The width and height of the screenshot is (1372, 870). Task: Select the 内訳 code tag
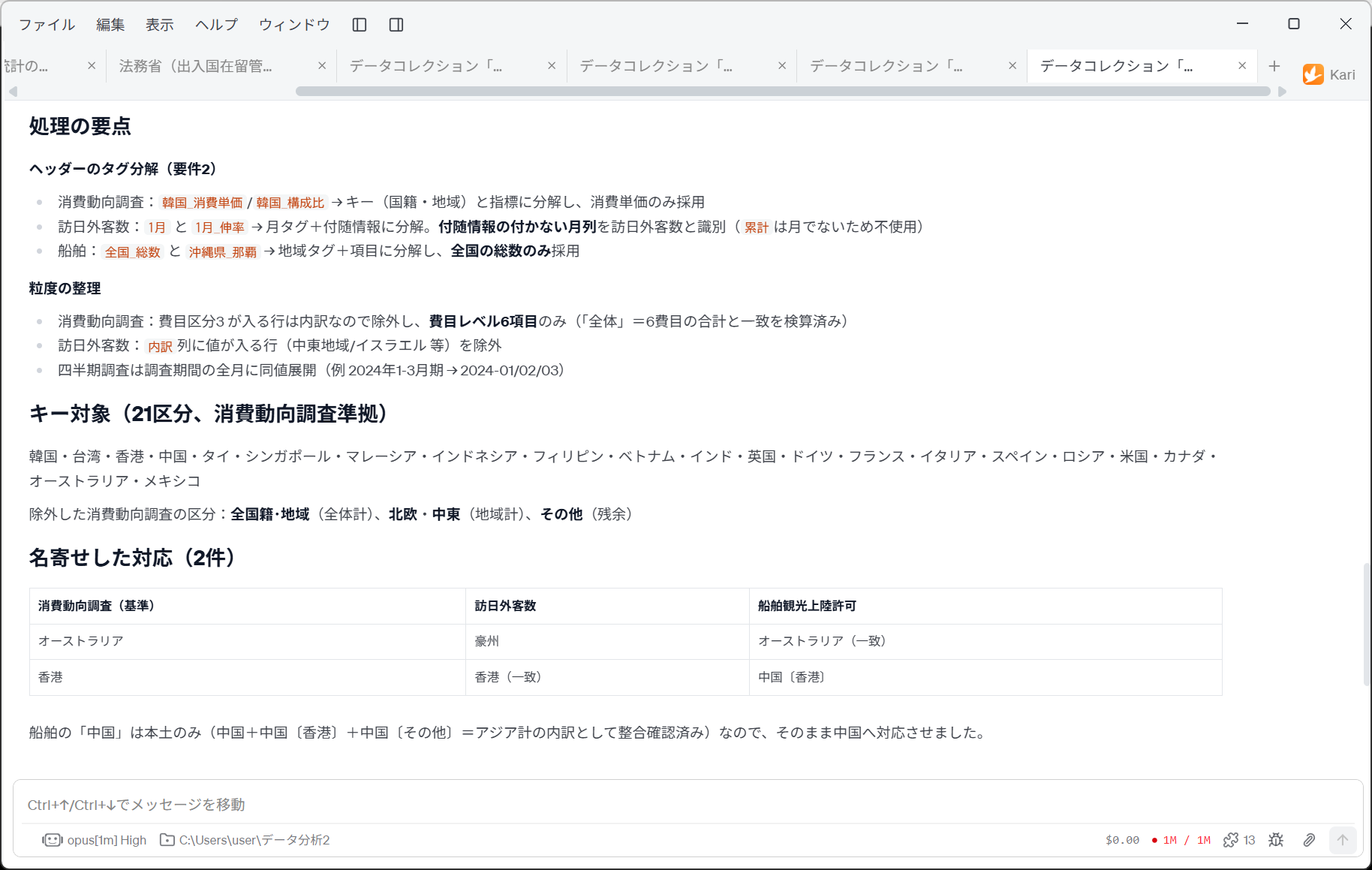coord(160,347)
